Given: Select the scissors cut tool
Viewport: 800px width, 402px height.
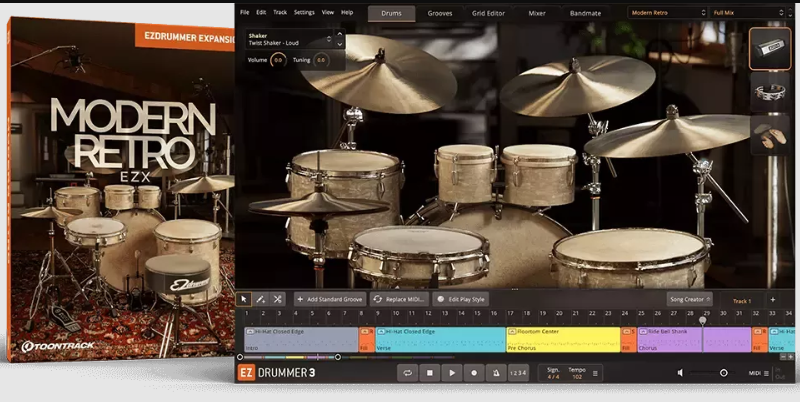Looking at the screenshot, I should click(x=277, y=299).
